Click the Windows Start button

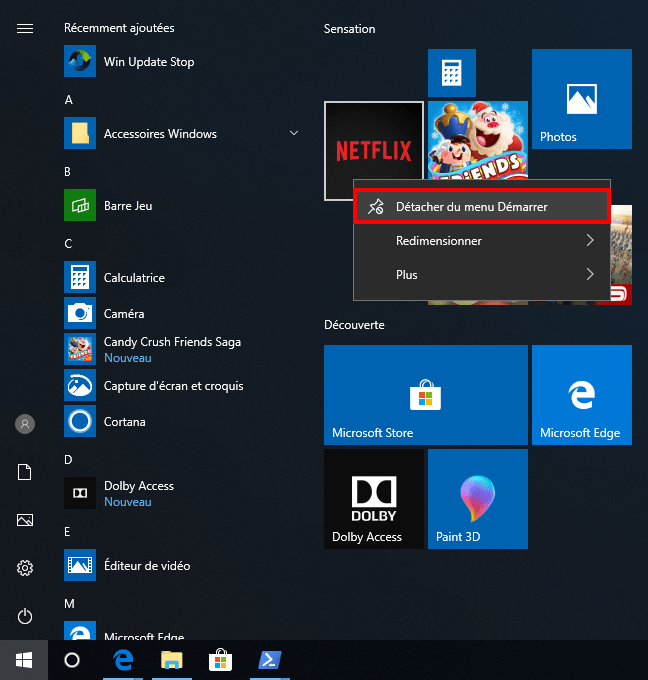click(24, 660)
